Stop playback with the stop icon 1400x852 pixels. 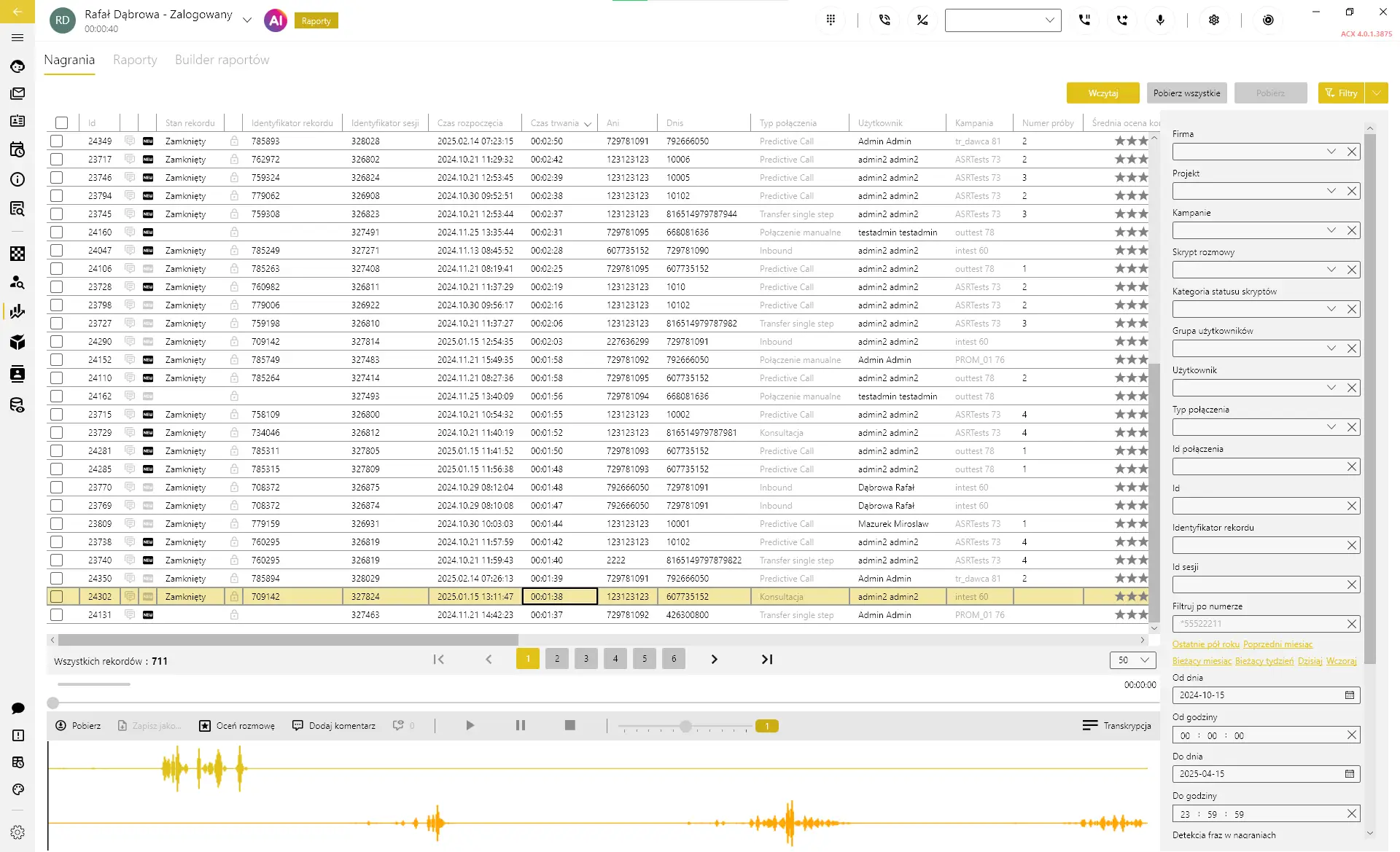click(570, 725)
